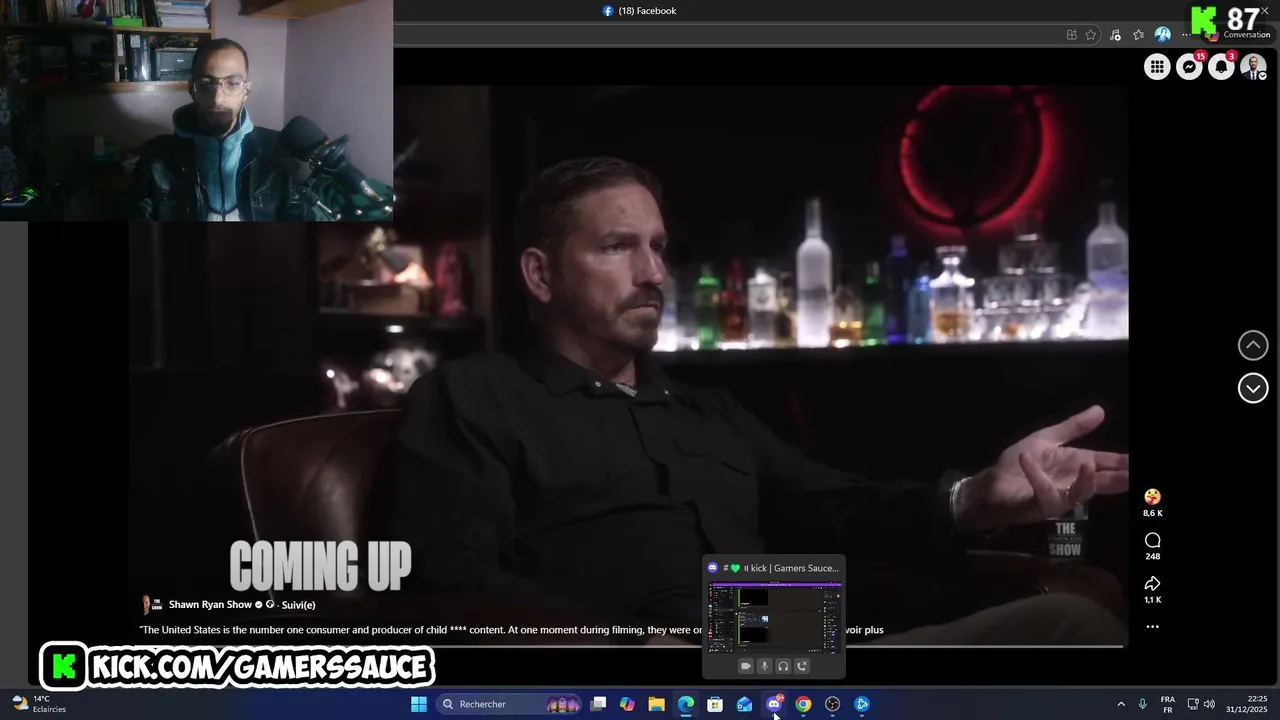
Task: Select the (18) Facebook browser tab
Action: coord(640,11)
